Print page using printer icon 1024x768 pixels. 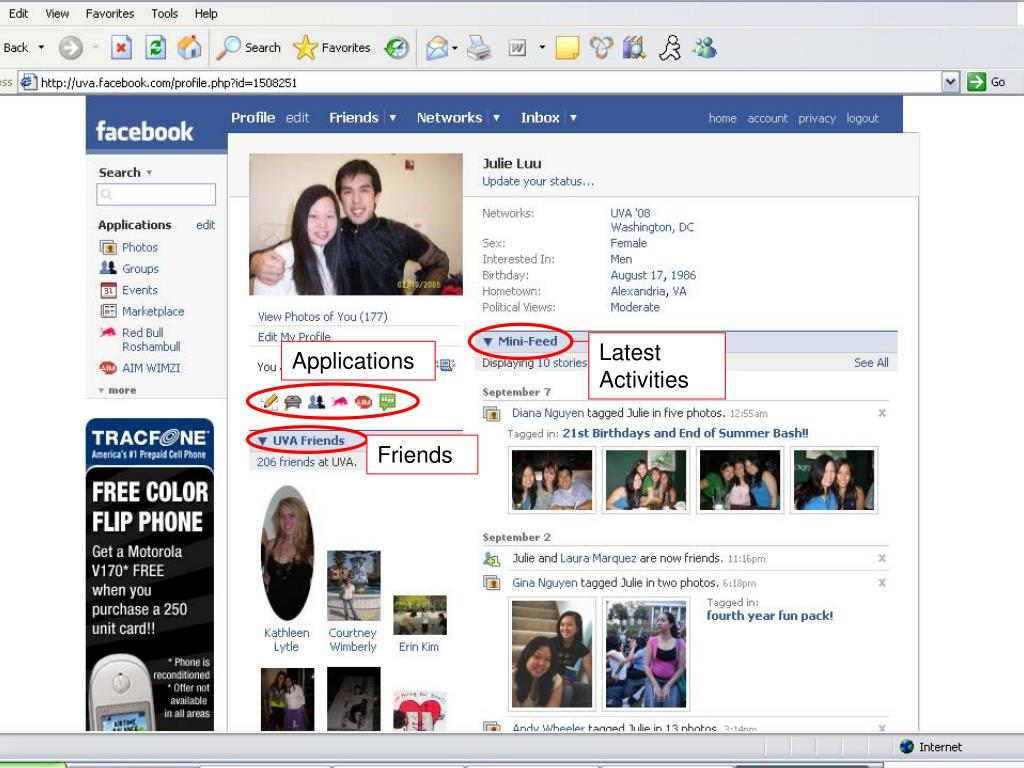point(479,48)
